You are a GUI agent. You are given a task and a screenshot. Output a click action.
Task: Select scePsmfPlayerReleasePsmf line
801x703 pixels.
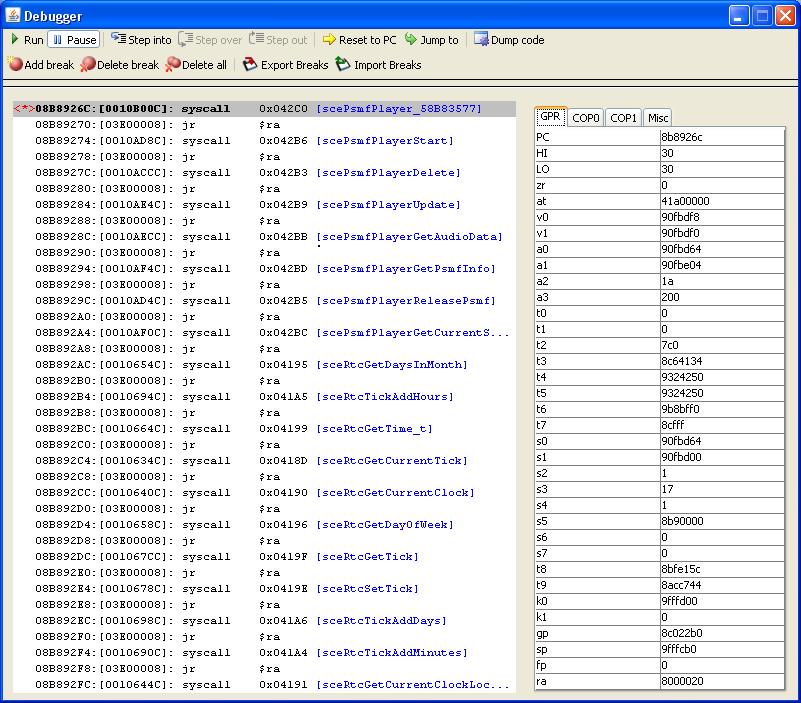264,301
